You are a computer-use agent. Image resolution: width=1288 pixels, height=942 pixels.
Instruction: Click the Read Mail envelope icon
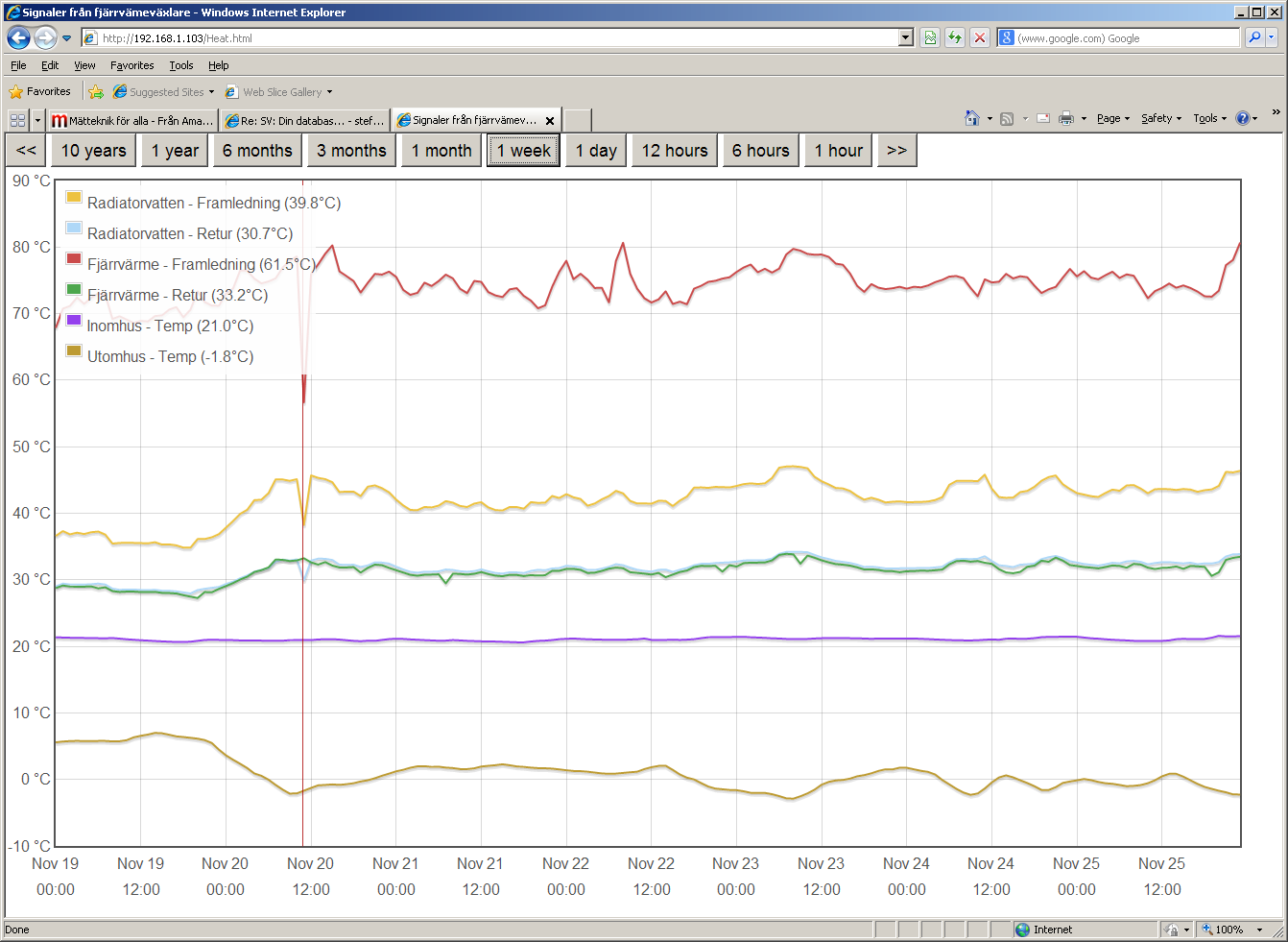pyautogui.click(x=1043, y=118)
